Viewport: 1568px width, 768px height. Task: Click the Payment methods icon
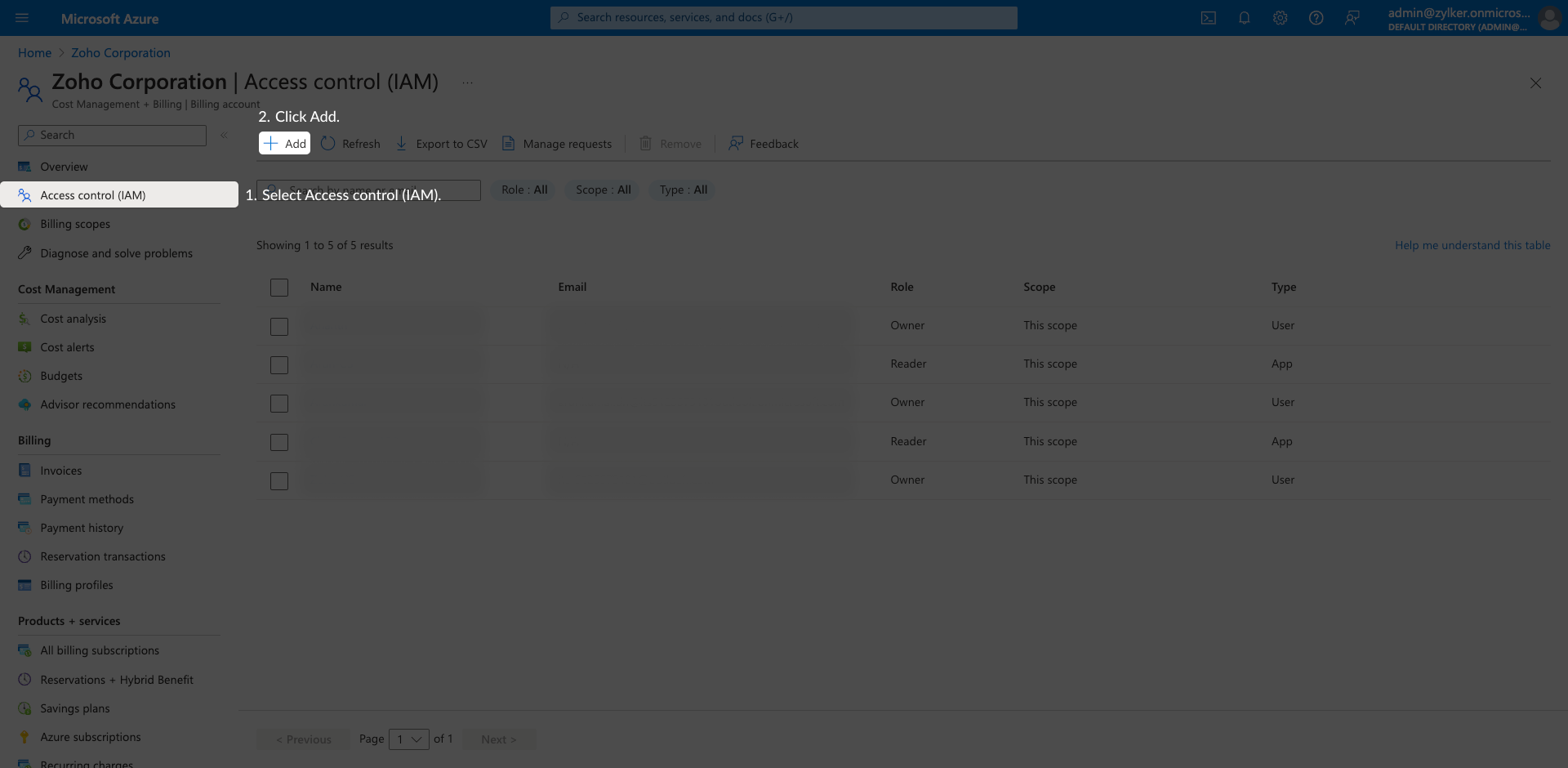pos(24,499)
